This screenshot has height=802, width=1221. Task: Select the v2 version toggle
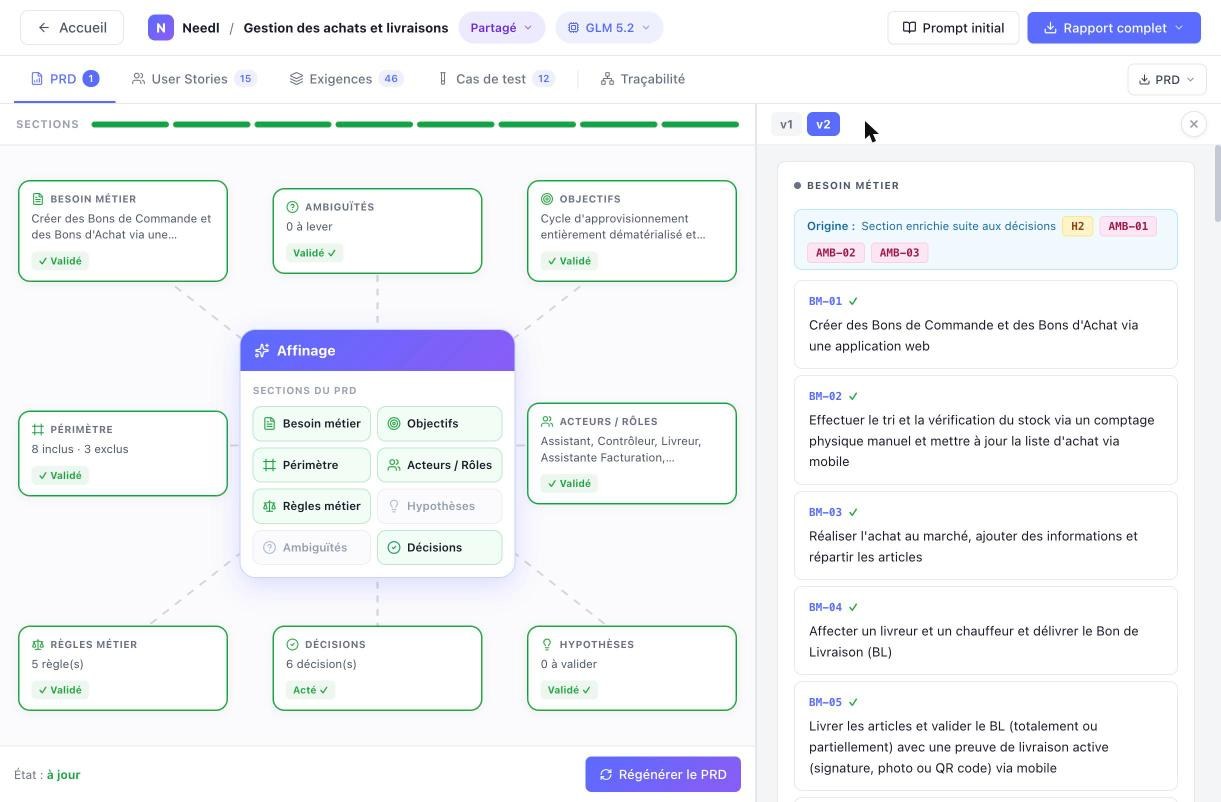point(823,125)
